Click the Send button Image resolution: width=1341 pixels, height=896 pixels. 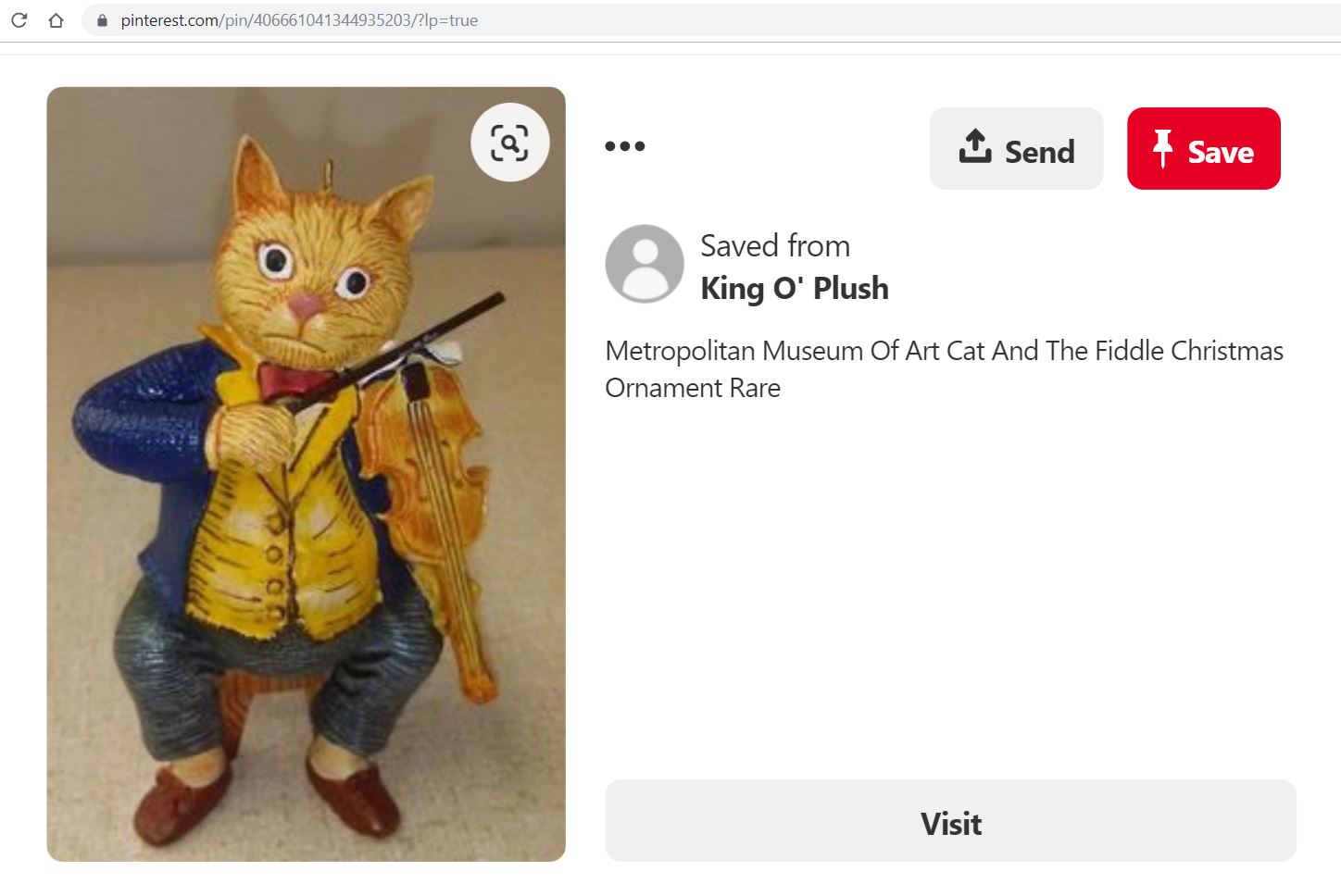pos(1016,148)
